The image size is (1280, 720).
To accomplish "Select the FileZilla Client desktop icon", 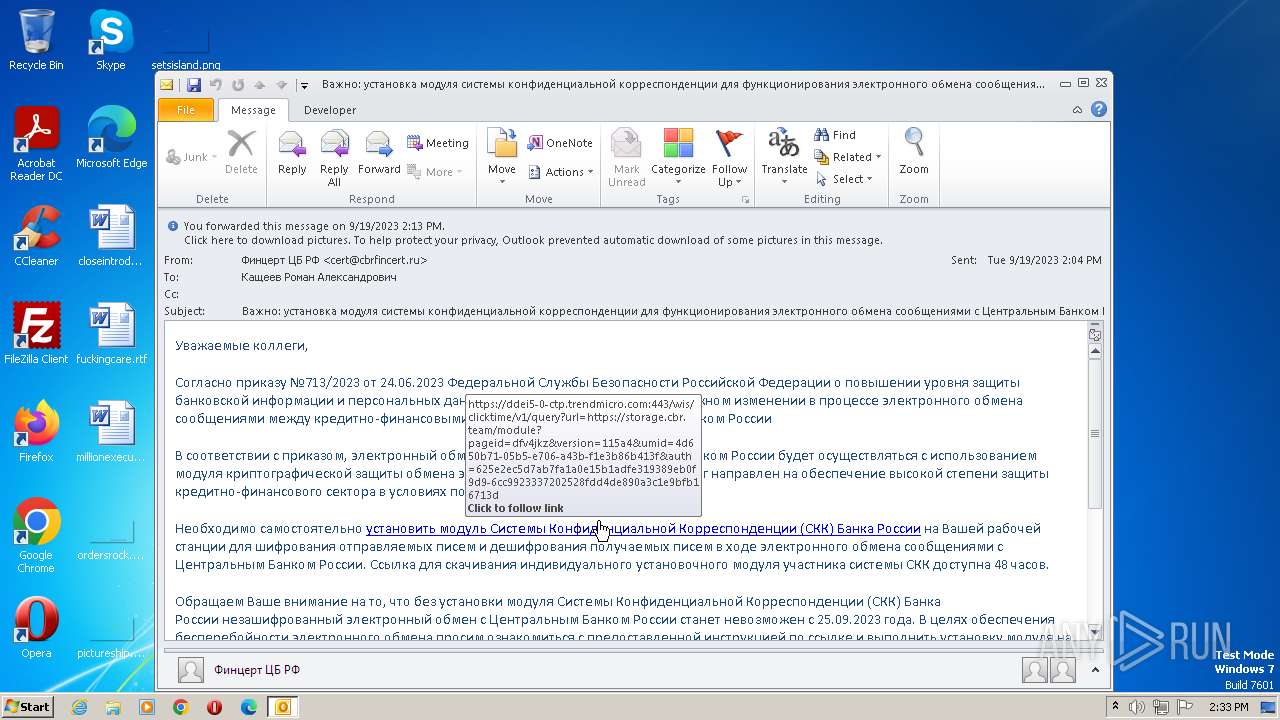I will pos(36,334).
